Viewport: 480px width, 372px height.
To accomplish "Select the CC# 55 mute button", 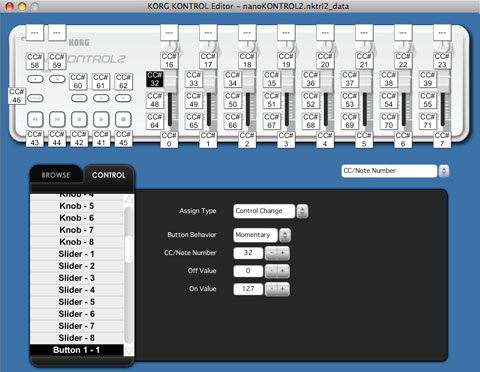I will point(428,100).
